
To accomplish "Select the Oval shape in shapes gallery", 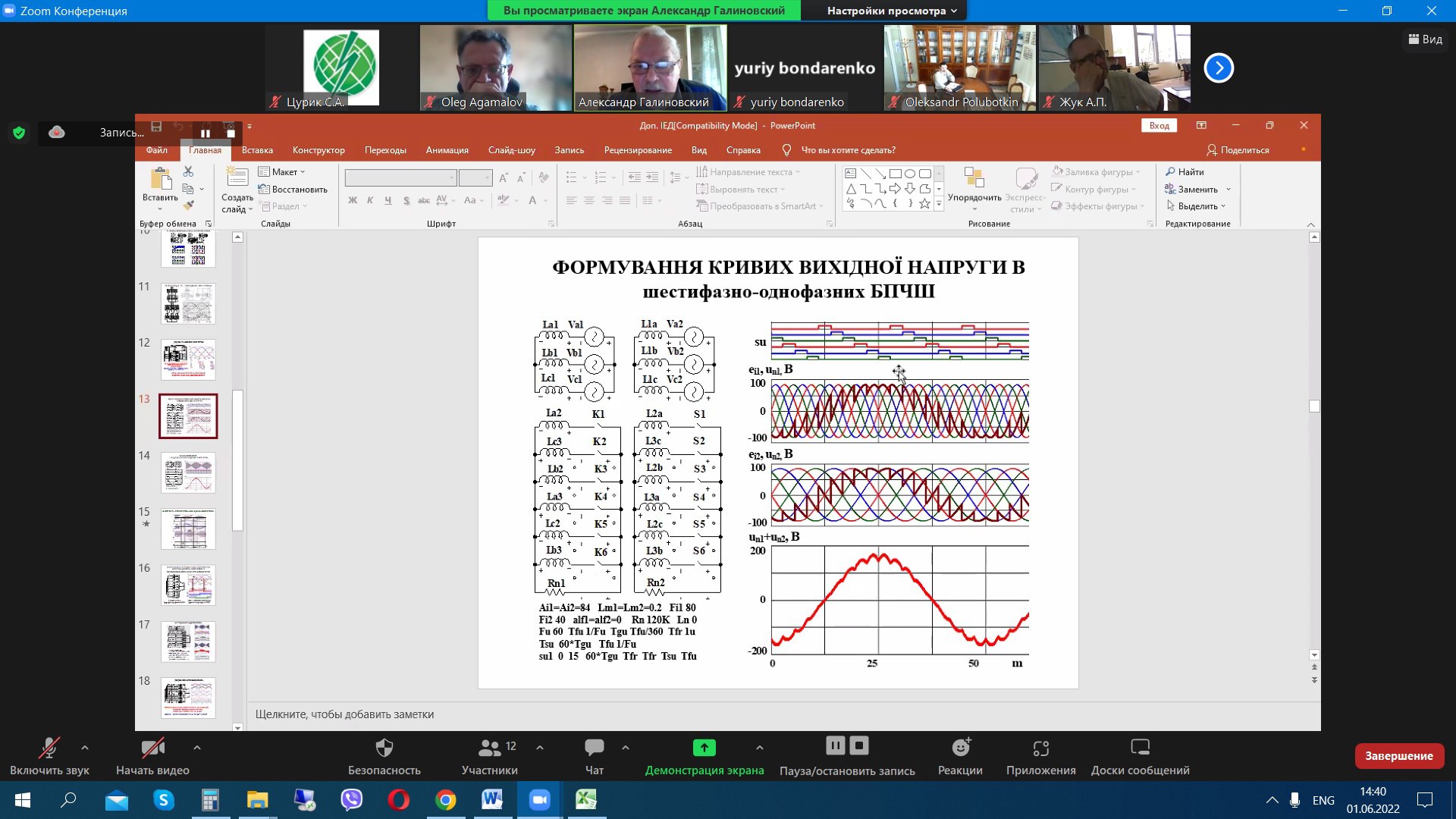I will point(910,173).
